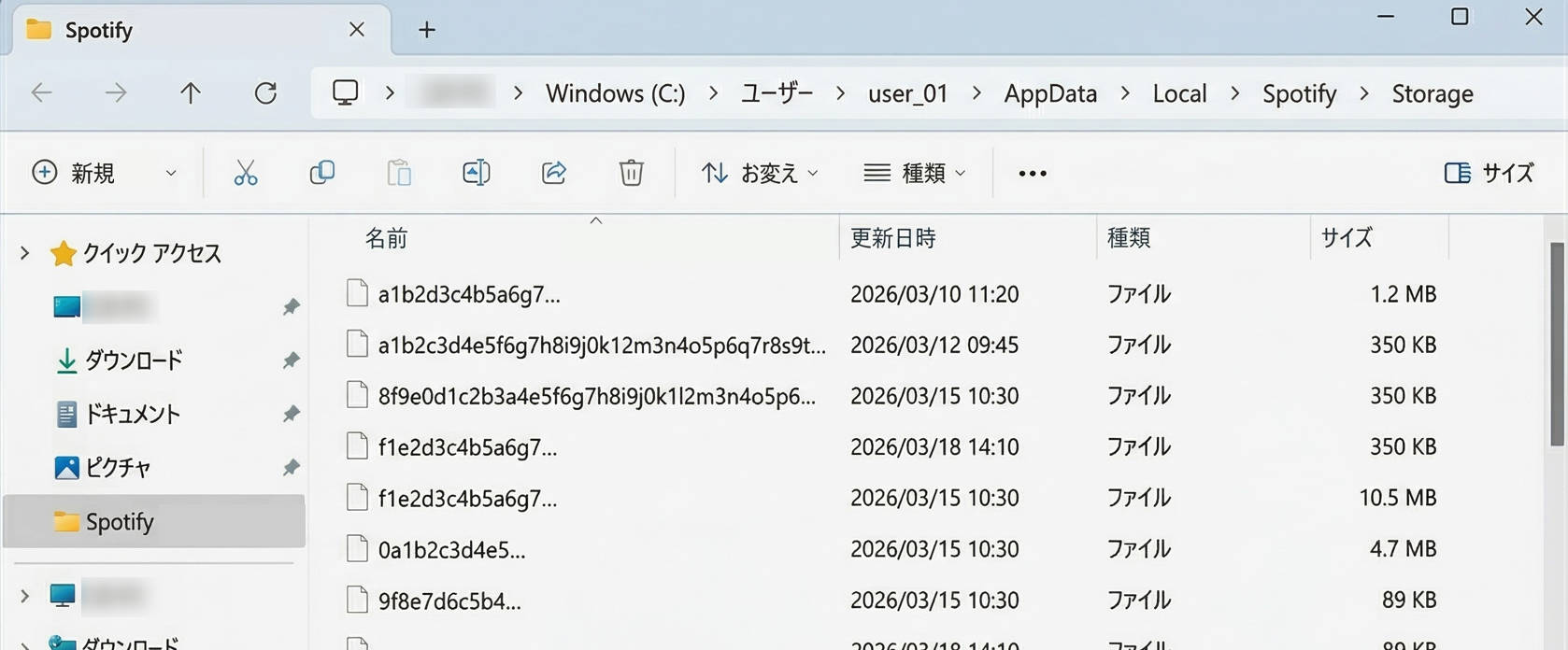Click the Paste clipboard icon
This screenshot has height=650, width=1568.
click(x=399, y=173)
